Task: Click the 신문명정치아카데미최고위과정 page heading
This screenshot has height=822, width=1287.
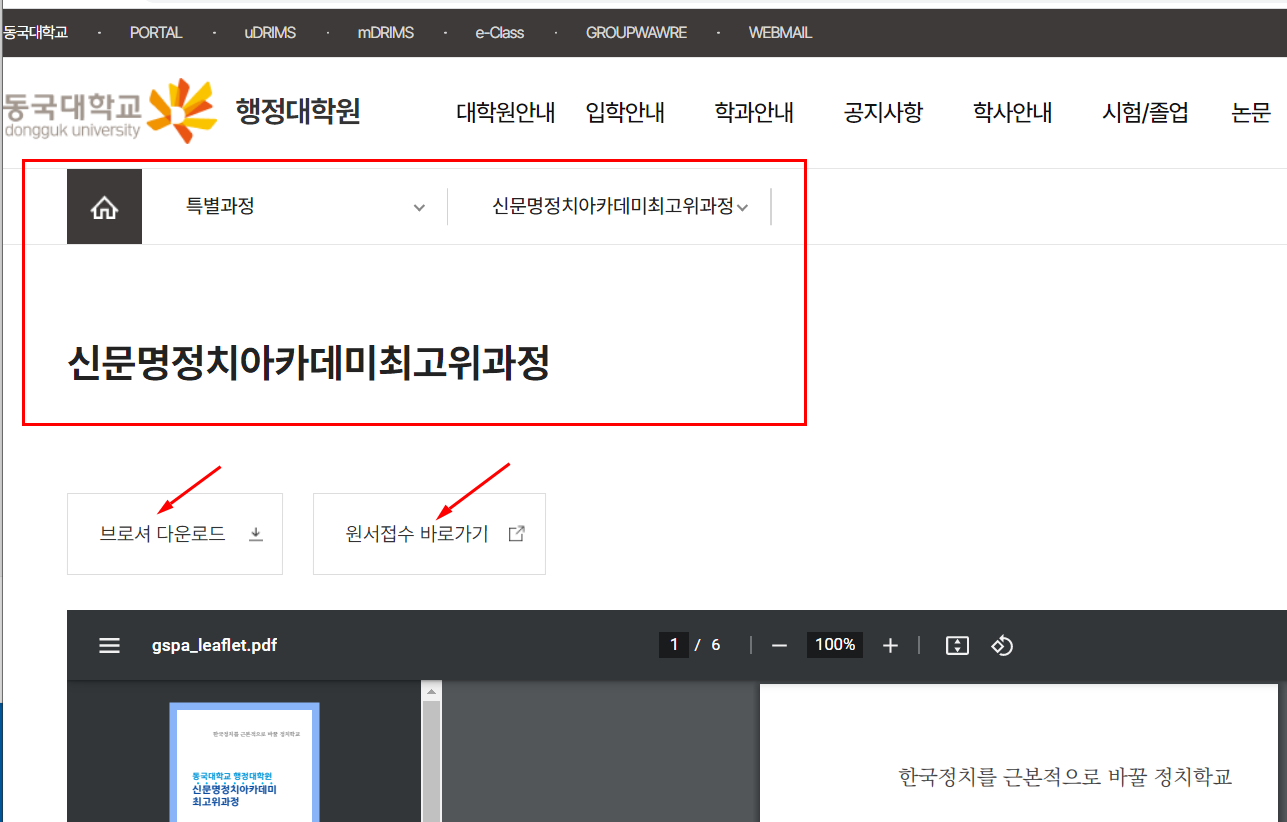Action: tap(309, 364)
